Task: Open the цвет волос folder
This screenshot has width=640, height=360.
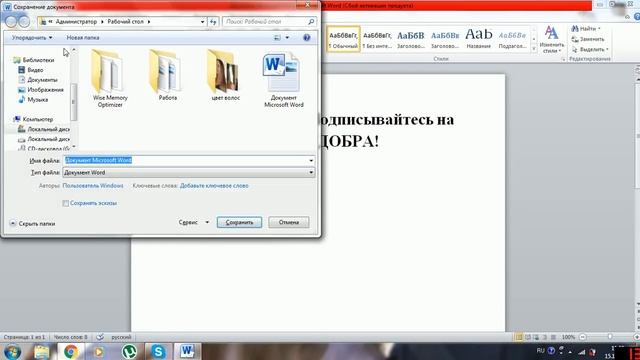Action: 225,75
